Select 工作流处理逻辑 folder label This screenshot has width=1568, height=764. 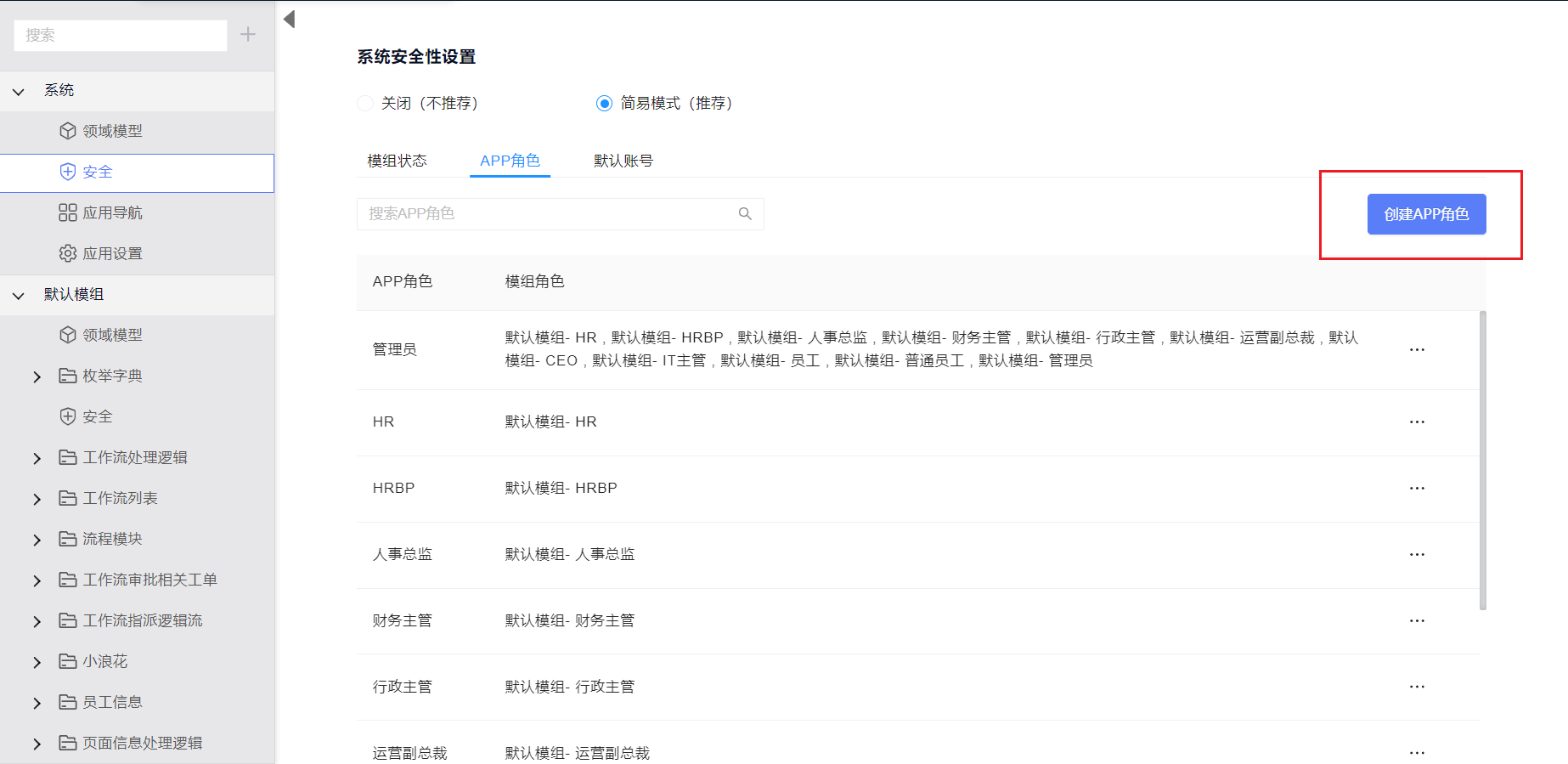135,457
